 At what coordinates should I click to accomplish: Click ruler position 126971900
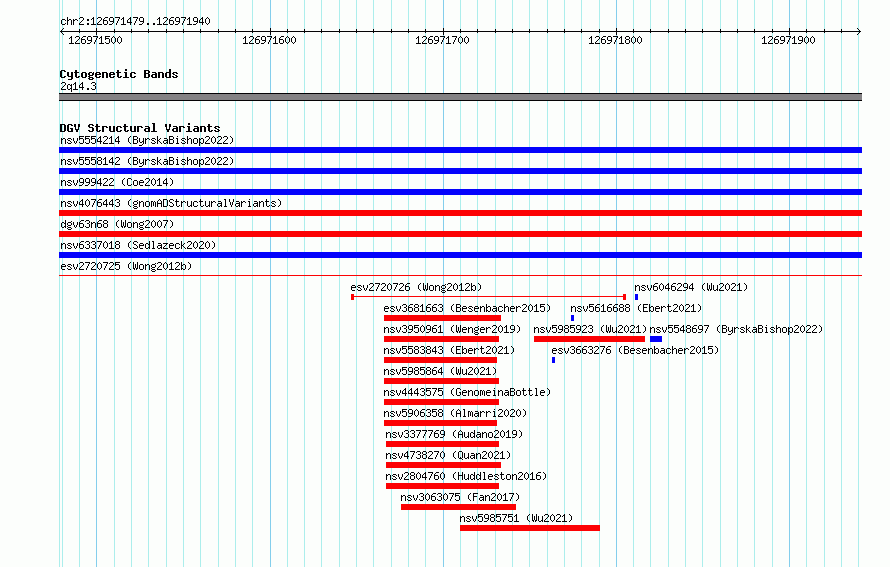pos(788,40)
